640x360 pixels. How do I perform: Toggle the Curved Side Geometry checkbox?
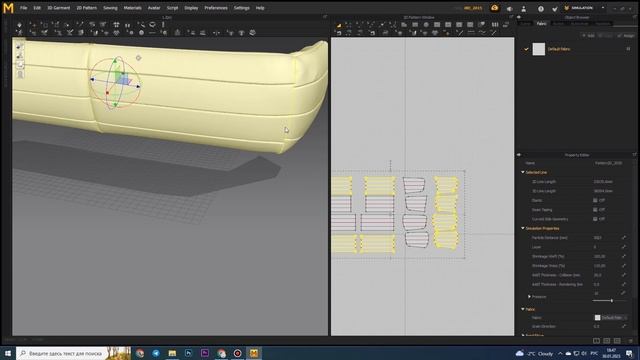[595, 219]
